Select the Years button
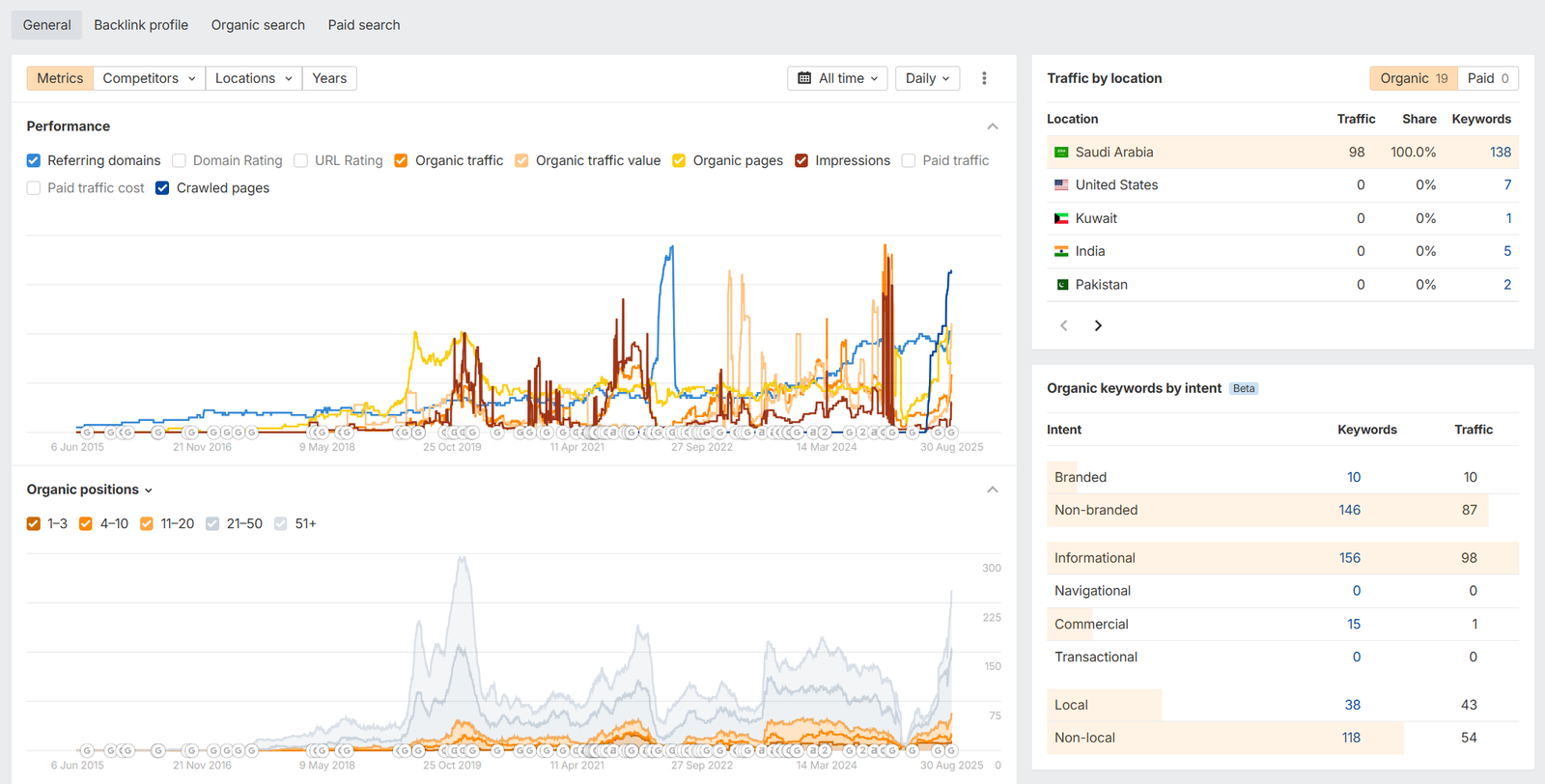 329,78
